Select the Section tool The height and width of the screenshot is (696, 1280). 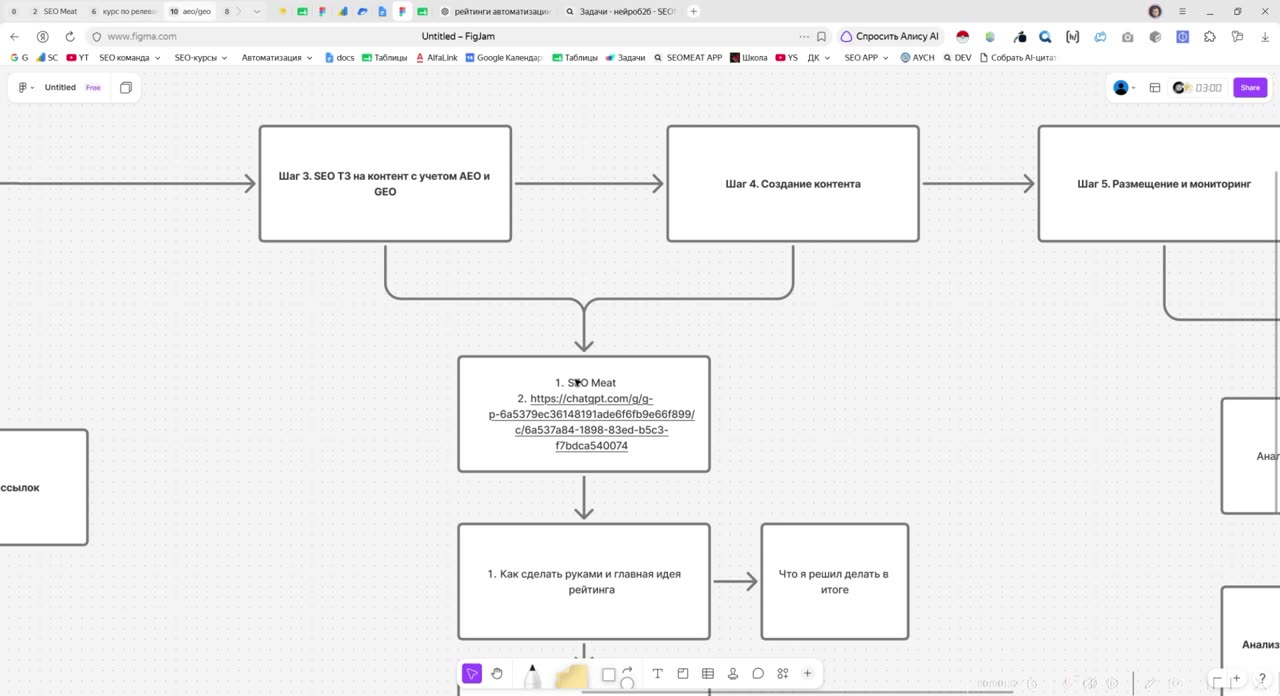click(683, 674)
